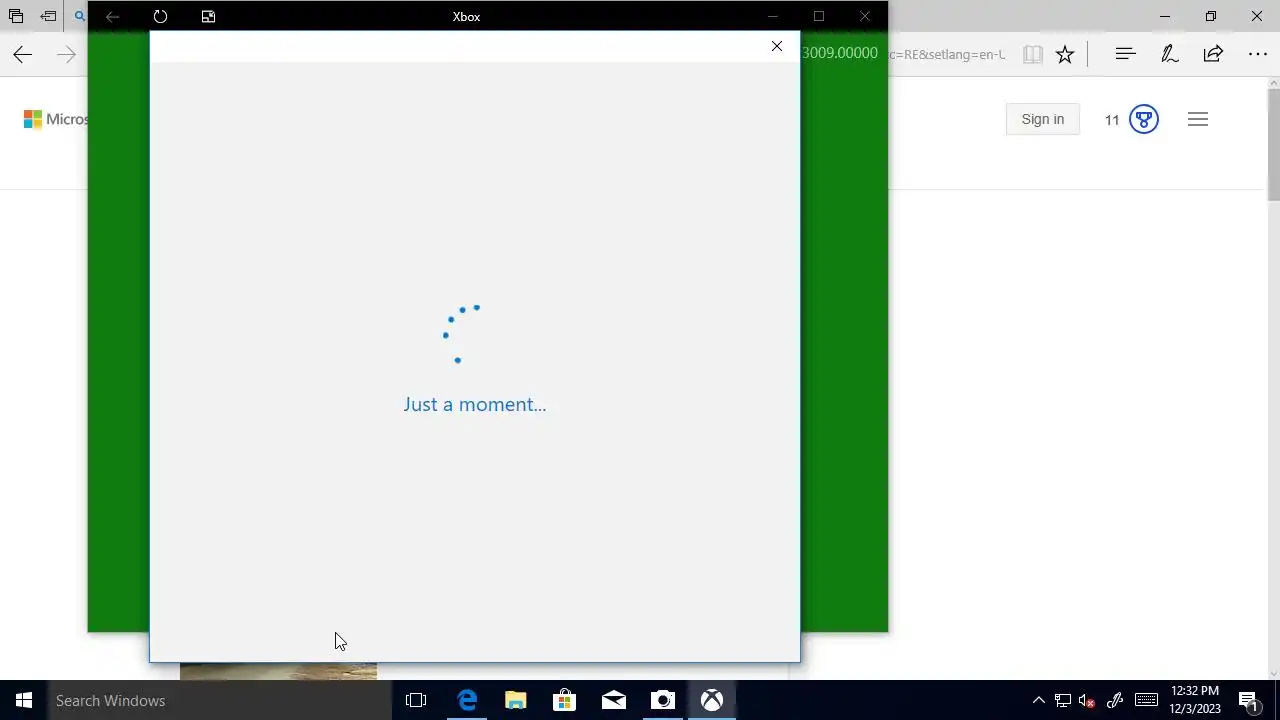This screenshot has height=720, width=1280.
Task: Click the Xbox window fullscreen view icon
Action: tap(208, 16)
